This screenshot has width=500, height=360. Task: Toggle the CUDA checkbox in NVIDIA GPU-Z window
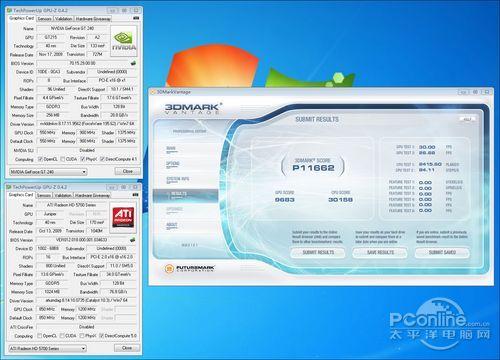pyautogui.click(x=63, y=159)
